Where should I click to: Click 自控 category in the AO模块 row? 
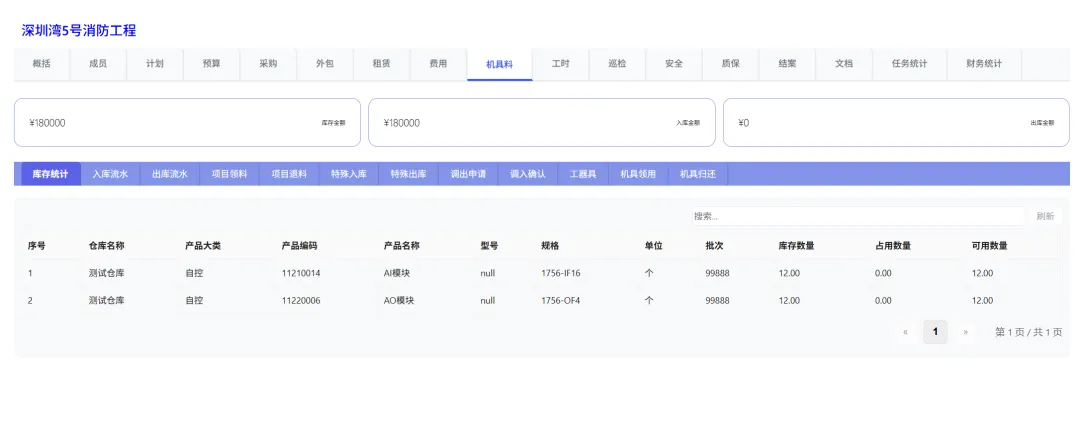pos(194,301)
